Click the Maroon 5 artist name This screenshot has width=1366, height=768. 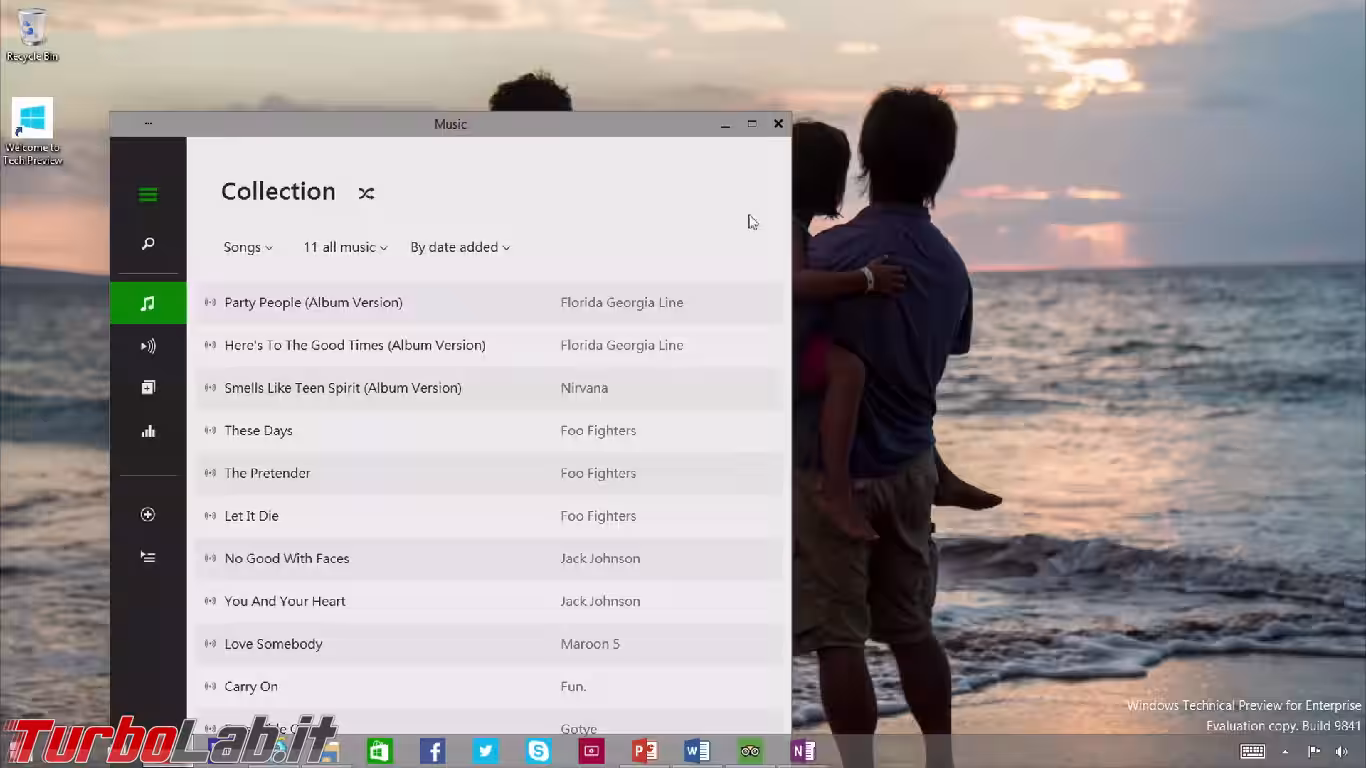click(x=590, y=644)
